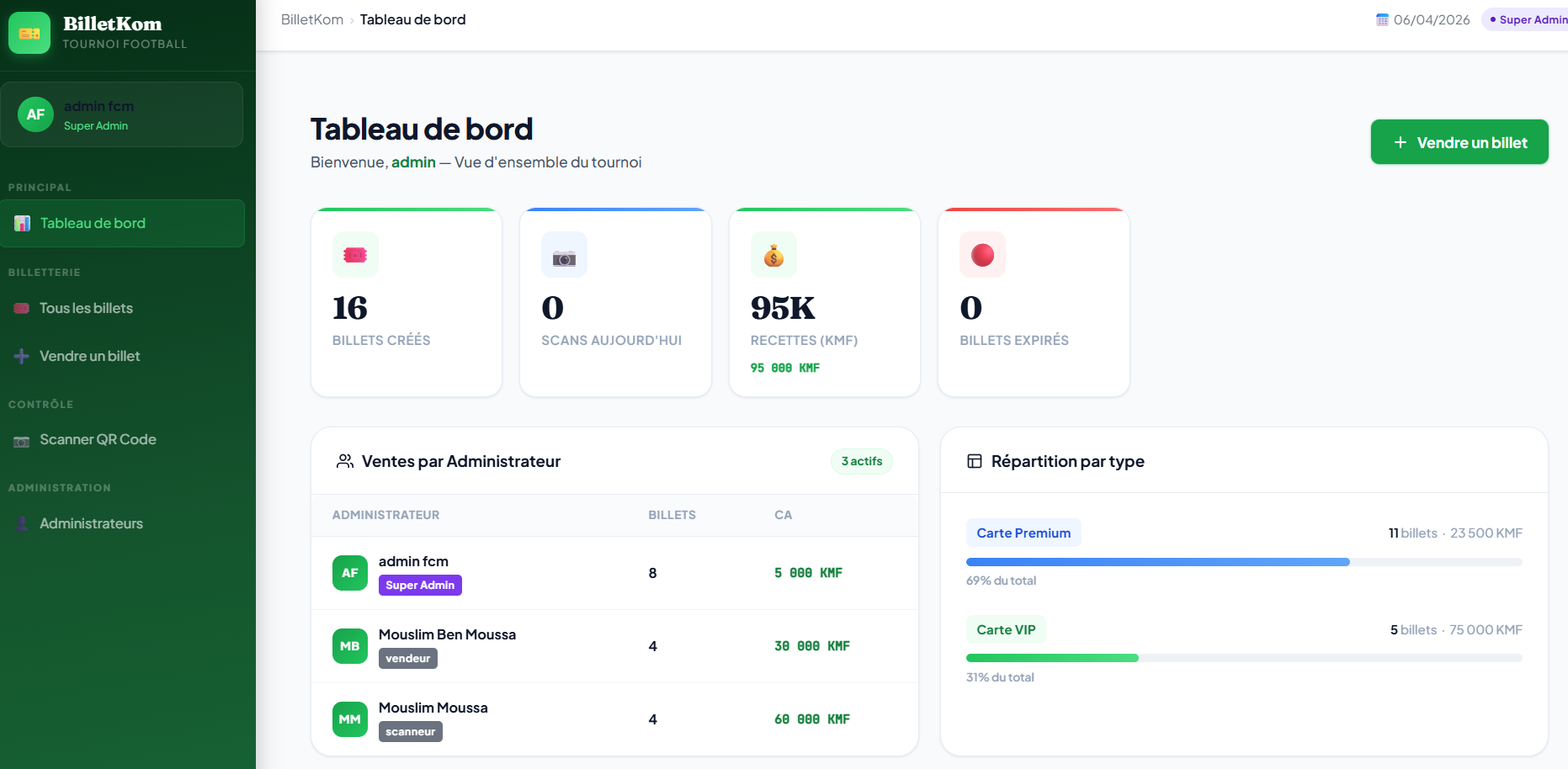The width and height of the screenshot is (1568, 769).
Task: Click the camera icon beside Scanner QR Code
Action: 22,440
